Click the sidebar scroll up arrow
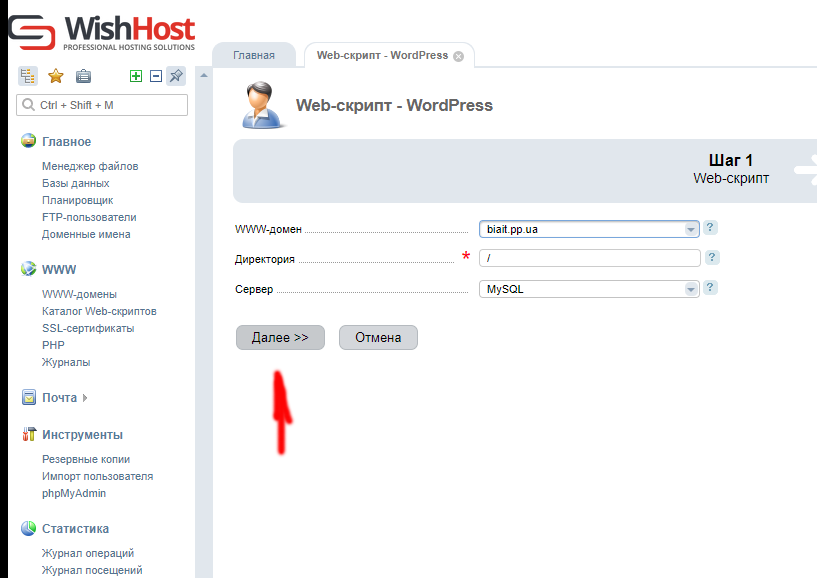817x578 pixels. point(204,76)
